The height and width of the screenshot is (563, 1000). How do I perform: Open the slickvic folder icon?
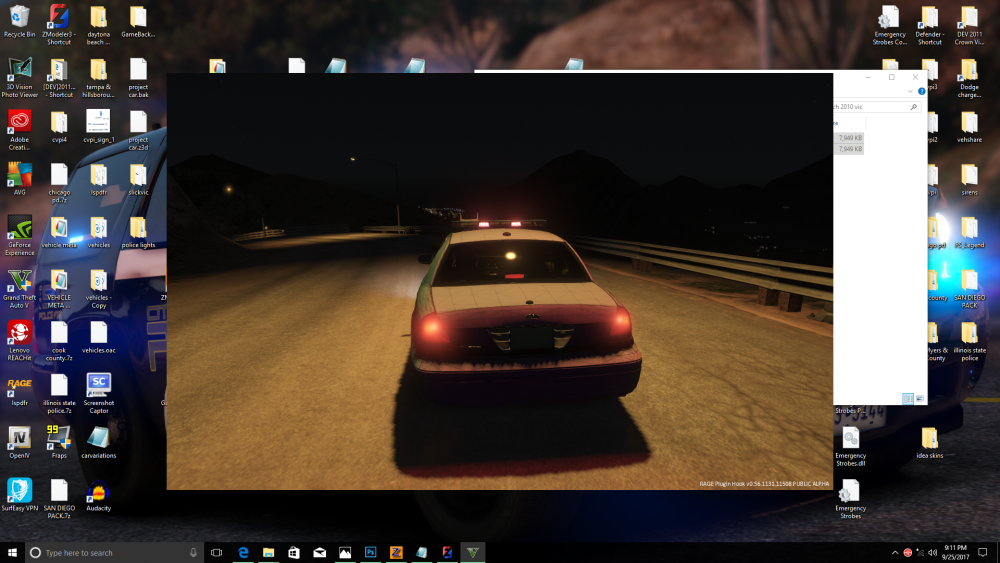(138, 179)
